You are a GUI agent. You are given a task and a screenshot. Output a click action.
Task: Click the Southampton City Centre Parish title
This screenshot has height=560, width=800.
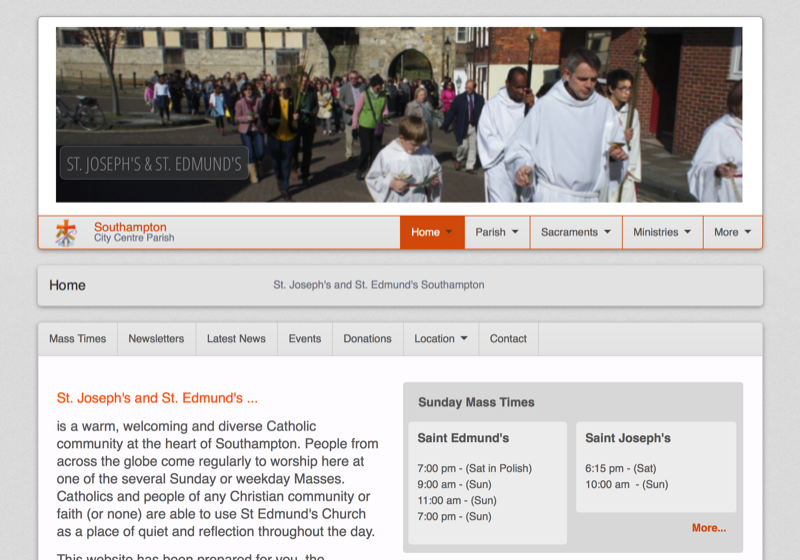133,232
